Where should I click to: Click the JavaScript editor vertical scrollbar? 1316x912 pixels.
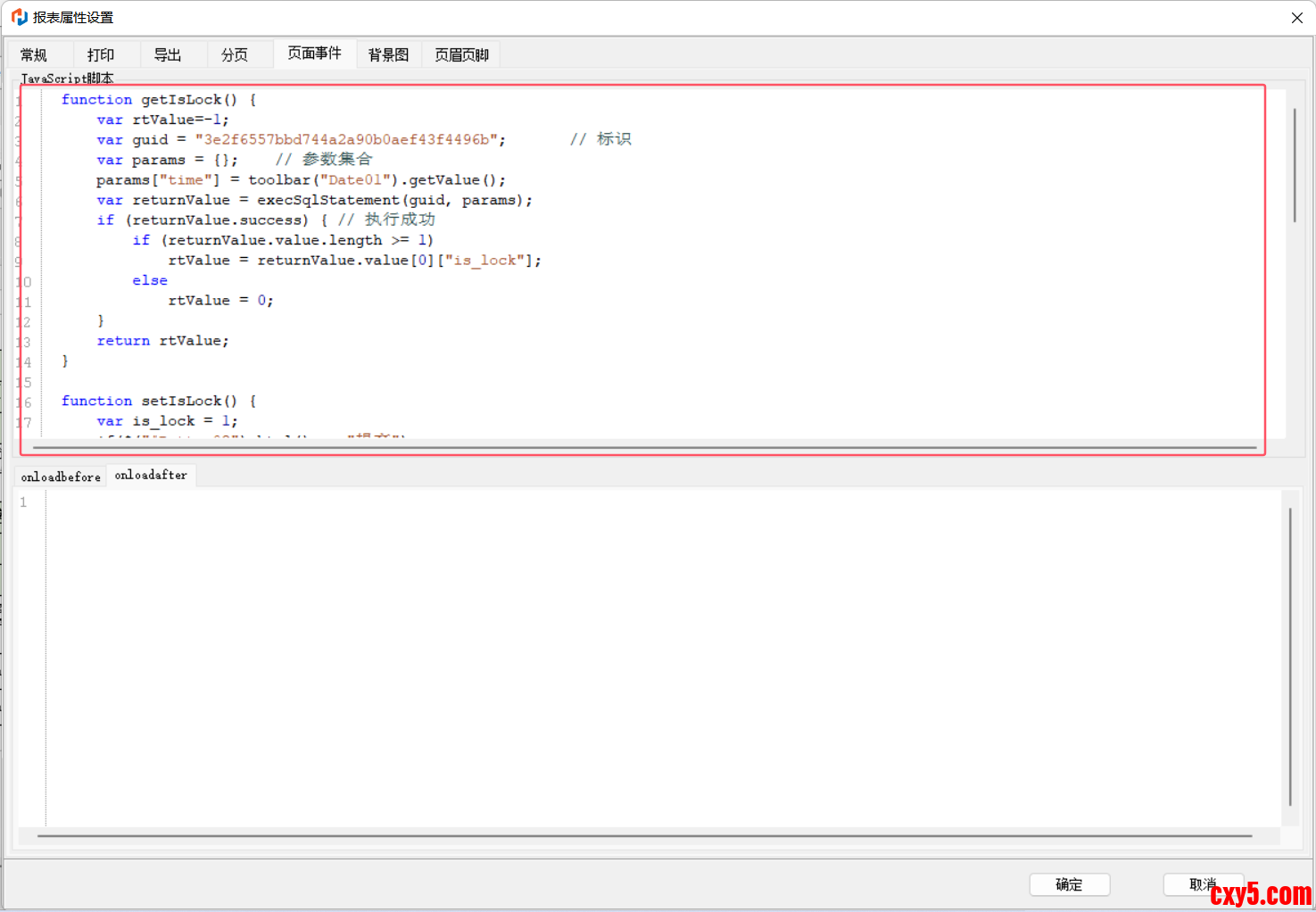[x=1294, y=165]
